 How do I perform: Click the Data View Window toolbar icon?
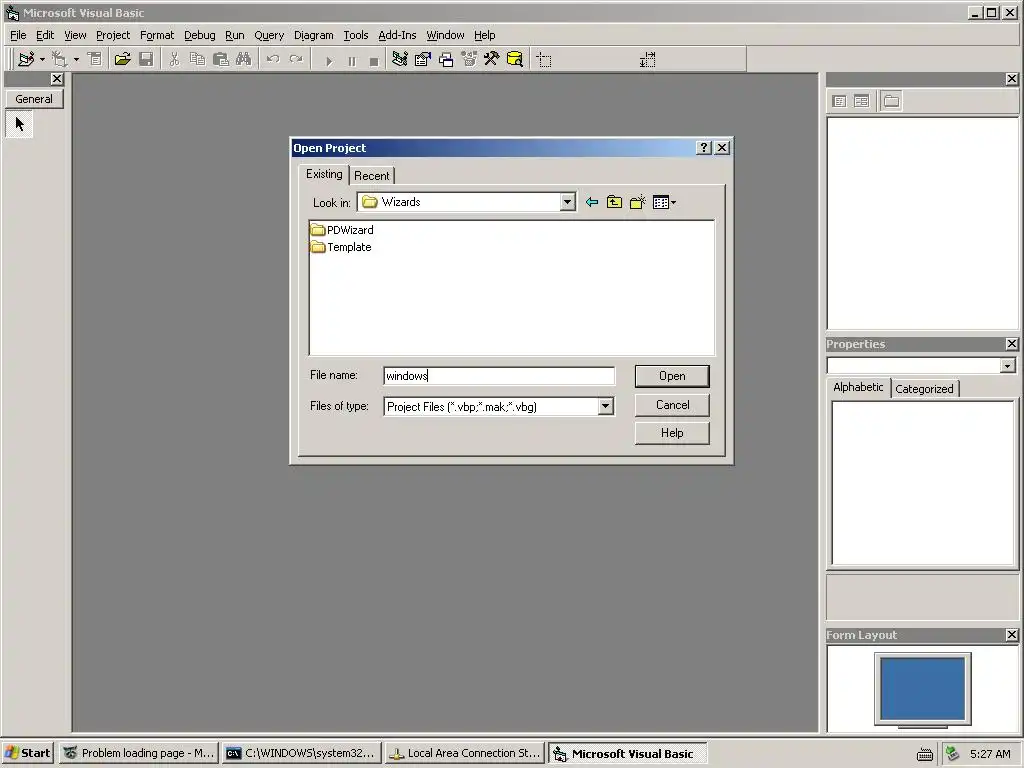pyautogui.click(x=515, y=59)
